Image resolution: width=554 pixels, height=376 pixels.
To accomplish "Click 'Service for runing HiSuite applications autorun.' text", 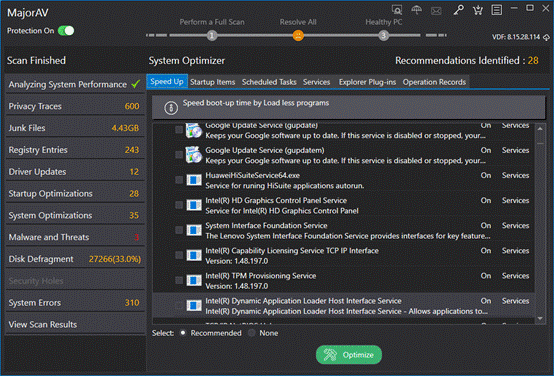I will 284,186.
